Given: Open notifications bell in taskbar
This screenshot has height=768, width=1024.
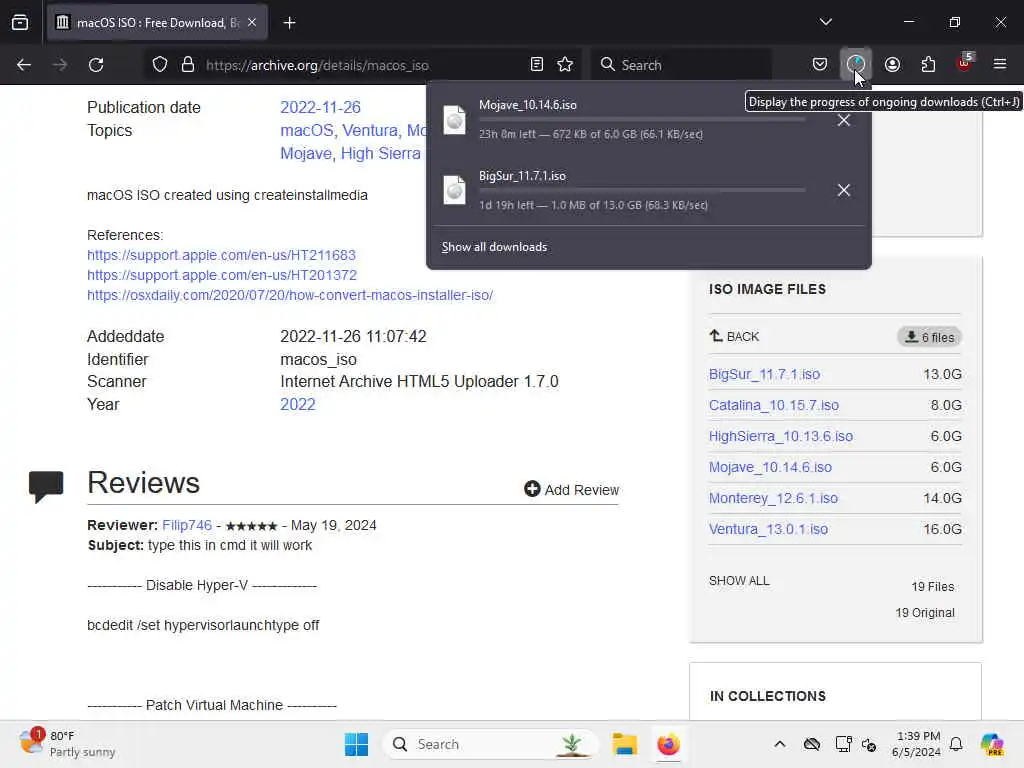Looking at the screenshot, I should tap(956, 744).
